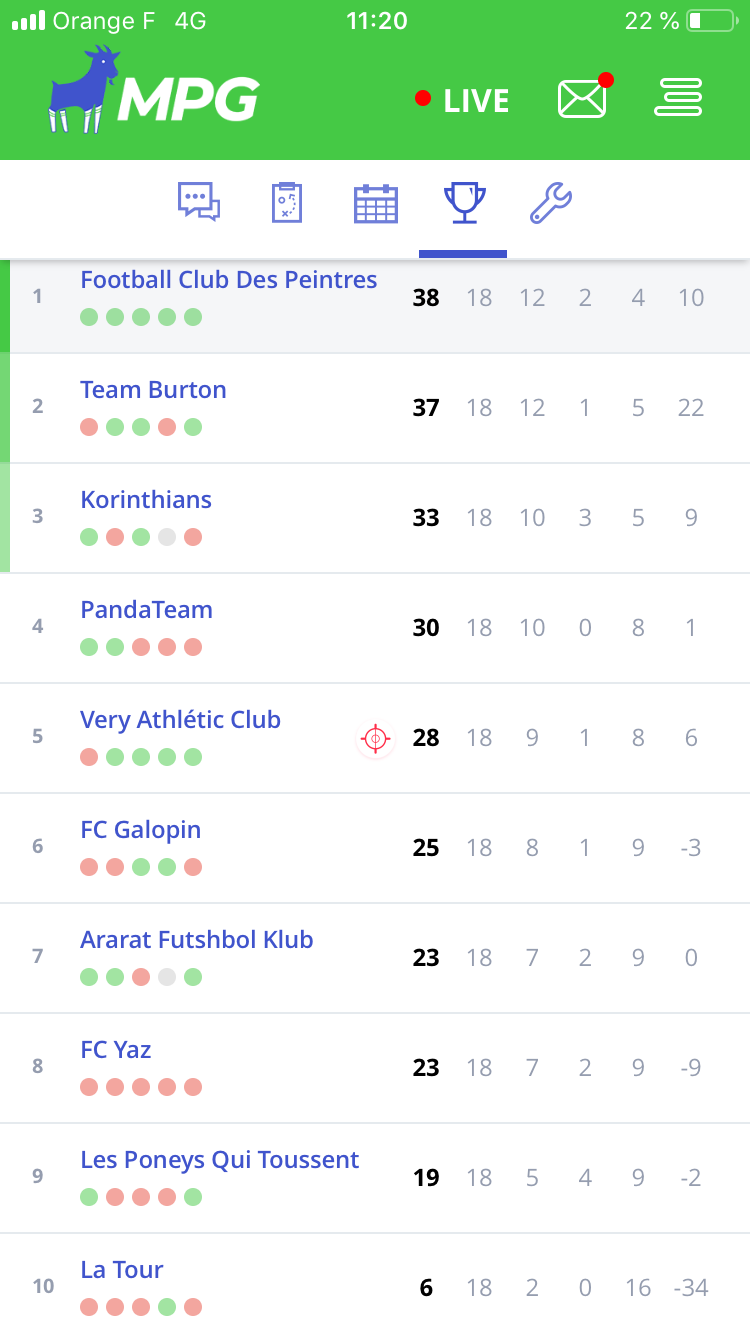
Task: Tap the red target icon beside Very Athlétic Club
Action: [x=376, y=739]
